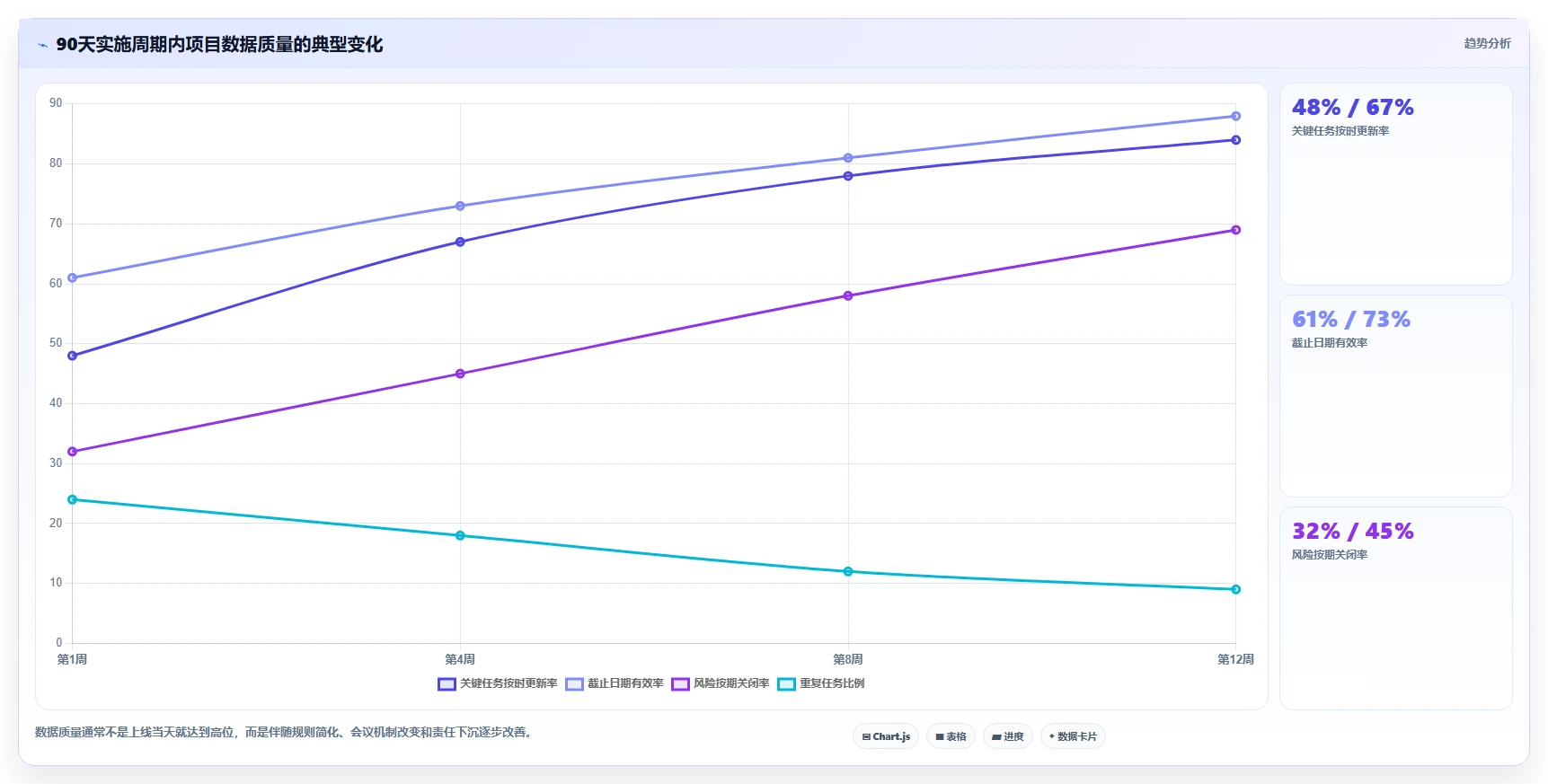Click the 第12周 point on the cyan line
The width and height of the screenshot is (1548, 784).
tap(1235, 589)
